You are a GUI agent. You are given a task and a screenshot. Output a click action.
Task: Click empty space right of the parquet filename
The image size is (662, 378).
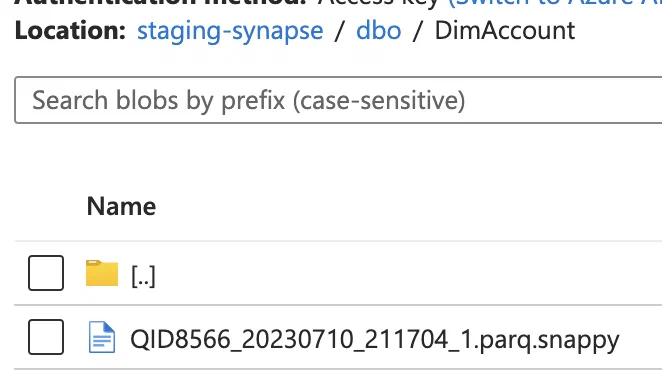click(x=641, y=338)
